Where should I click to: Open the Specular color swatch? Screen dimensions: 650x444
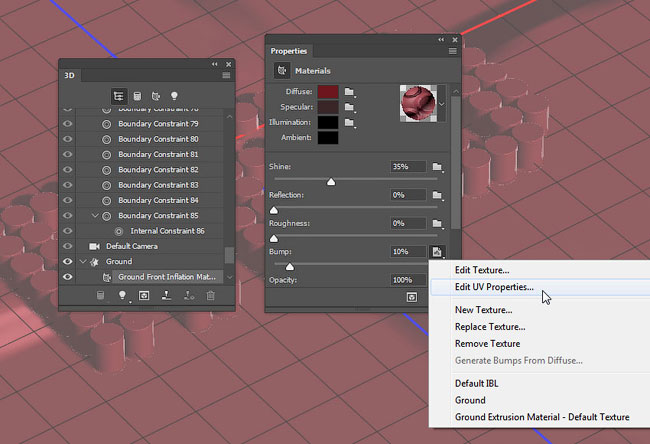coord(328,107)
